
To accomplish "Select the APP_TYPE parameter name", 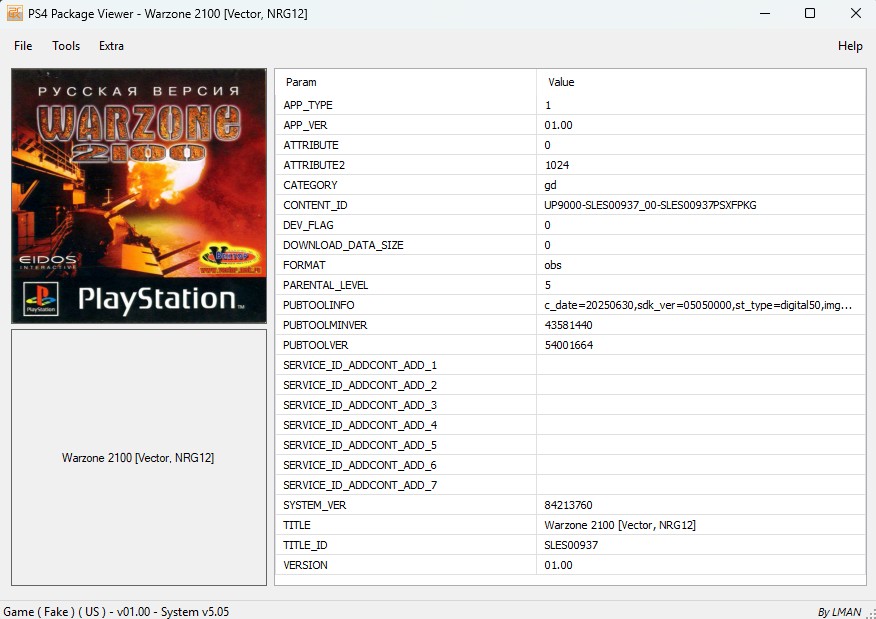I will [308, 105].
